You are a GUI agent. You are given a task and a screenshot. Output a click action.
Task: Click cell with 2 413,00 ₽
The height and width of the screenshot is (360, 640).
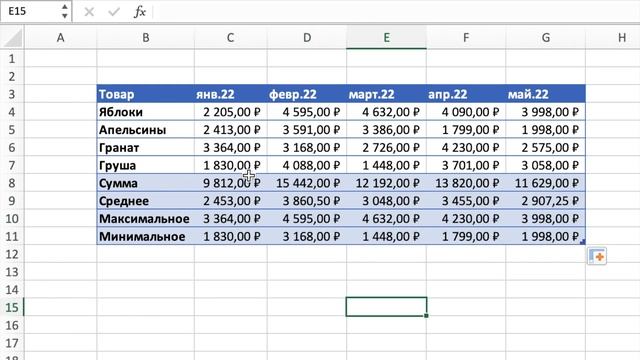pos(231,130)
